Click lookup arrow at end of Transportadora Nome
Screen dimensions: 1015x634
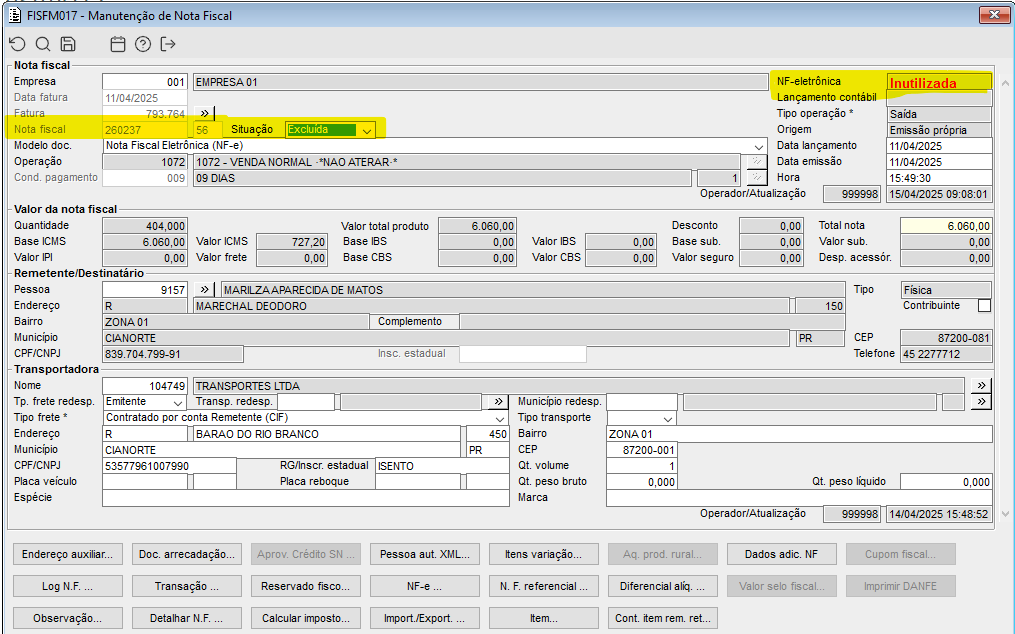coord(981,386)
